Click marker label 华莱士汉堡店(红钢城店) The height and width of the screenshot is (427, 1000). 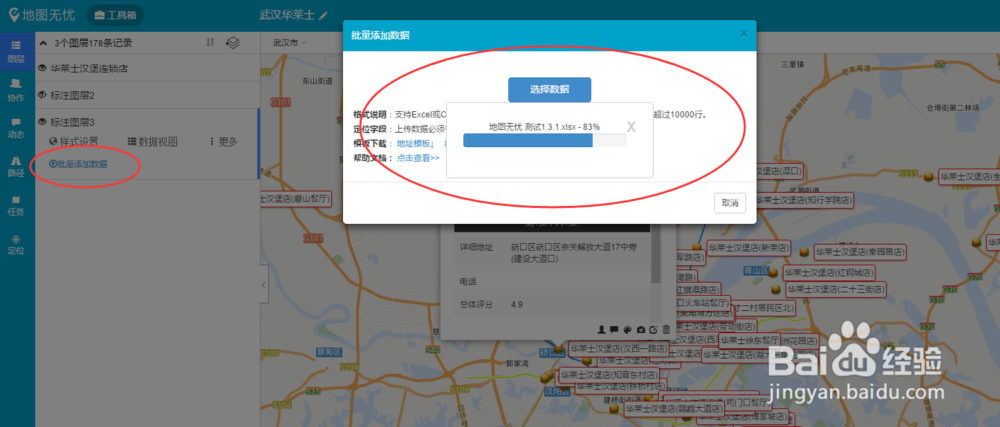(828, 273)
